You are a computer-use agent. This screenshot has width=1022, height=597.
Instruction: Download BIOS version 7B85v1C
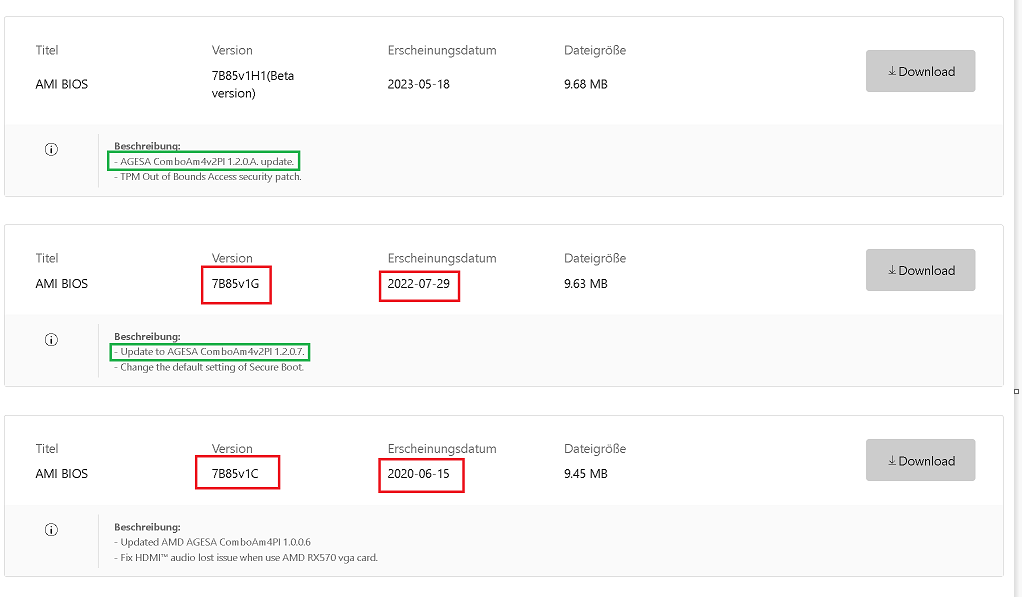(x=920, y=461)
